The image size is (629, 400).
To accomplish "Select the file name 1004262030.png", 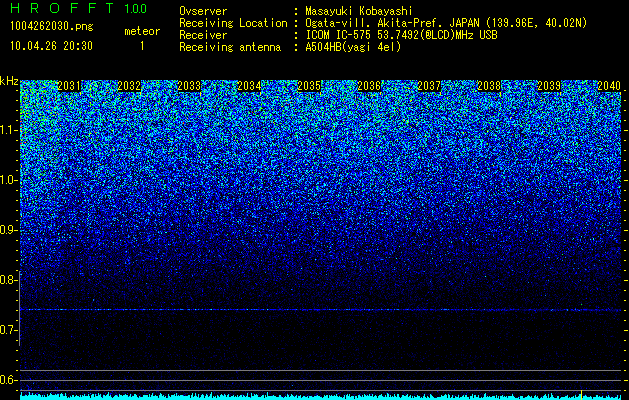I will (x=52, y=26).
